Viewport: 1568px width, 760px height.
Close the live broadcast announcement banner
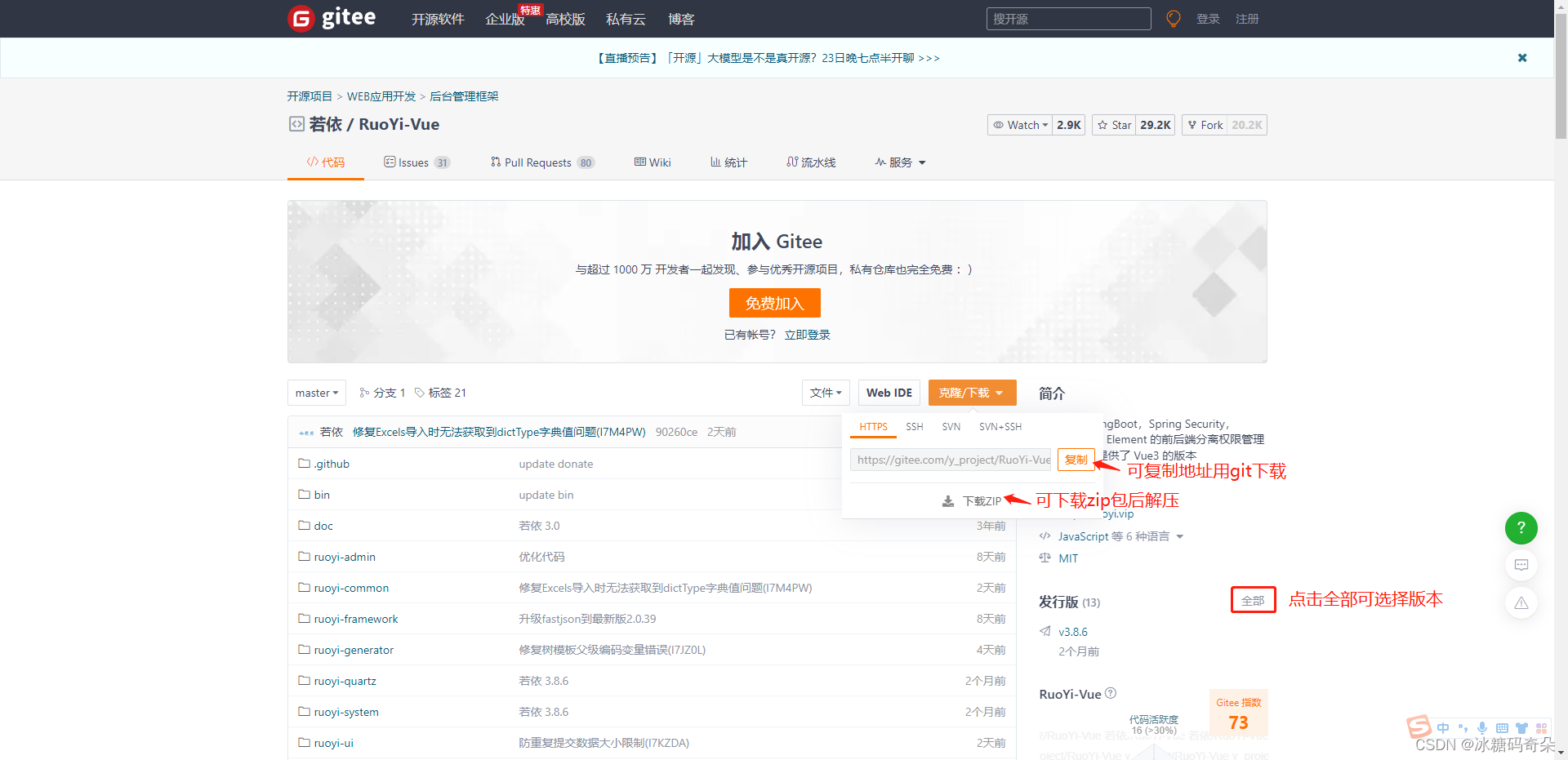(x=1522, y=58)
